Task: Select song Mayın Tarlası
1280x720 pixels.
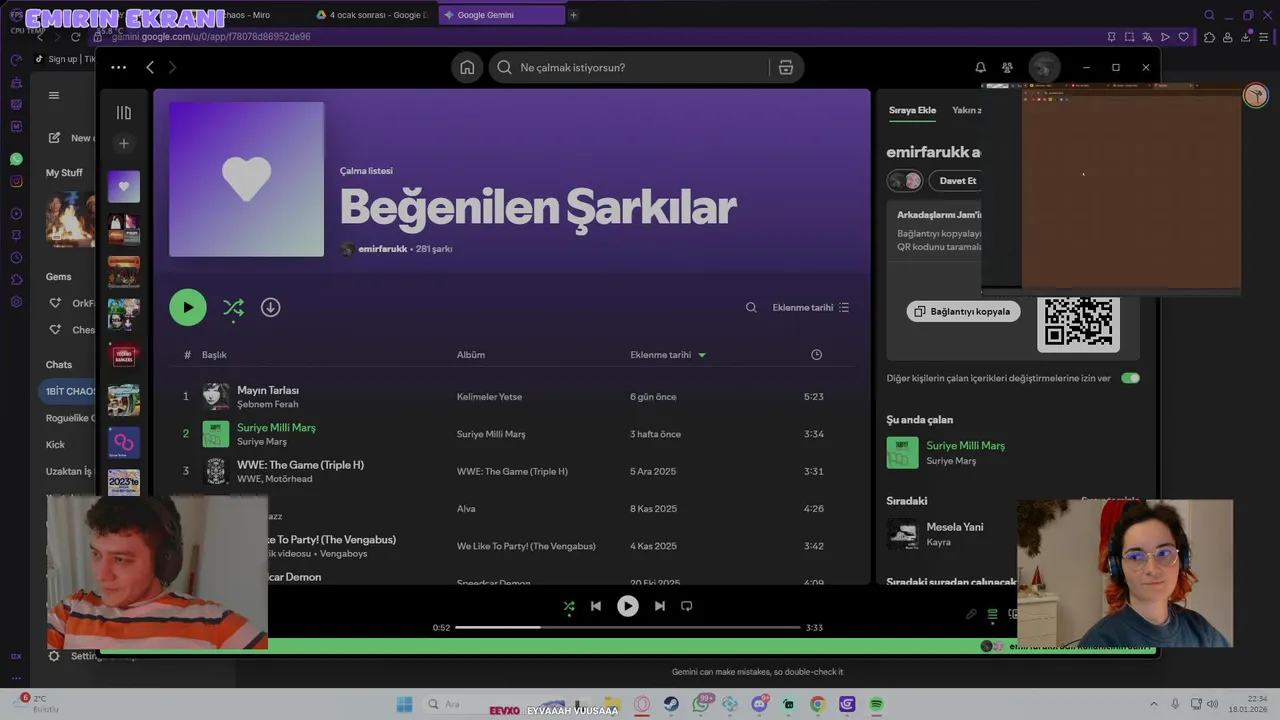Action: [268, 390]
